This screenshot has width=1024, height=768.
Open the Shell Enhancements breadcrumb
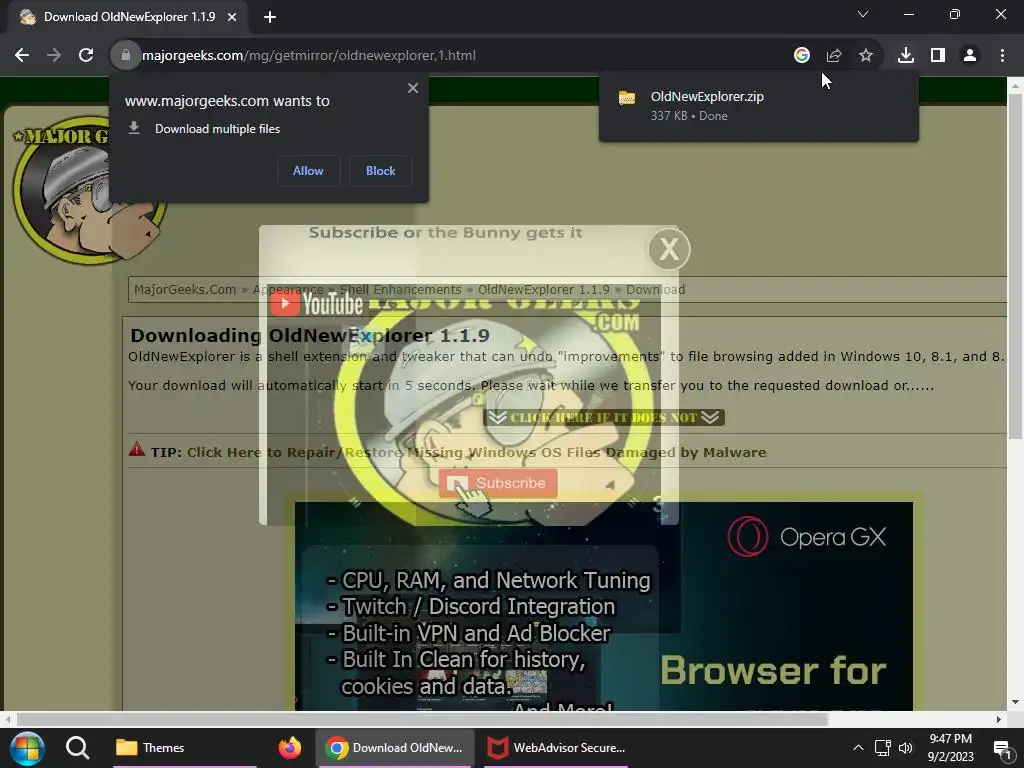(x=400, y=289)
